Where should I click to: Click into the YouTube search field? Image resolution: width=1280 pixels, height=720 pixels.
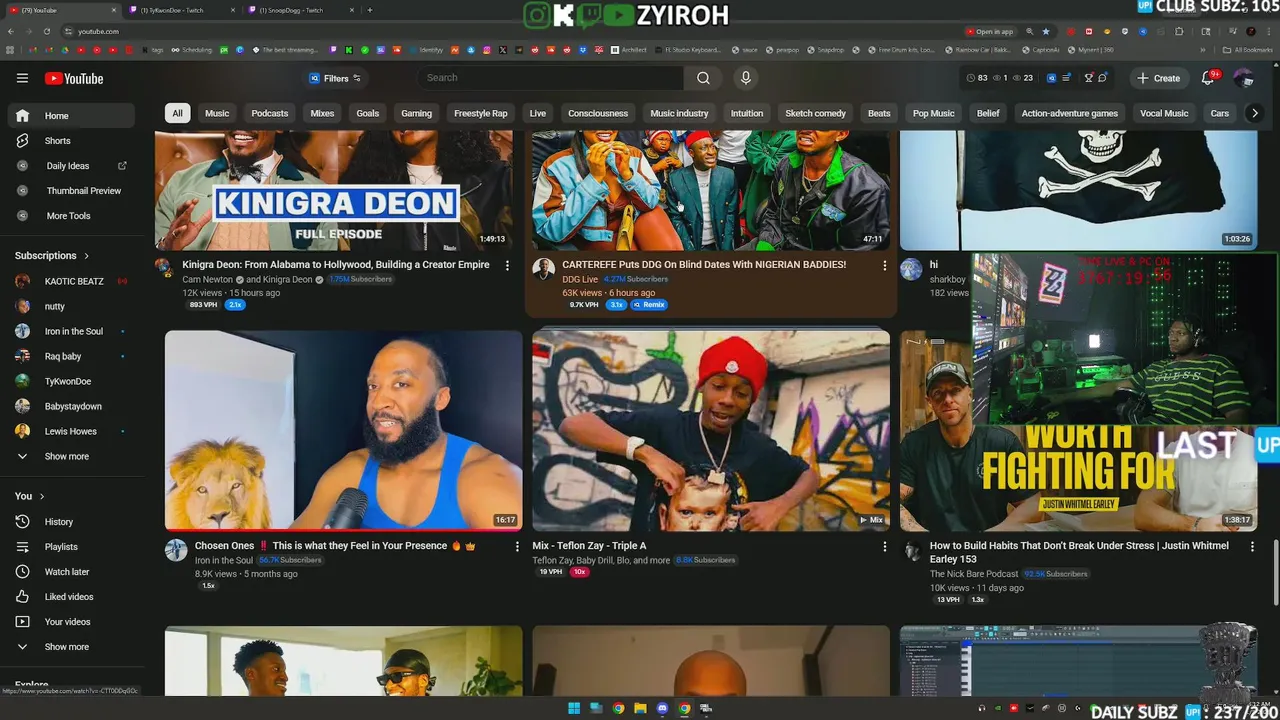(551, 78)
